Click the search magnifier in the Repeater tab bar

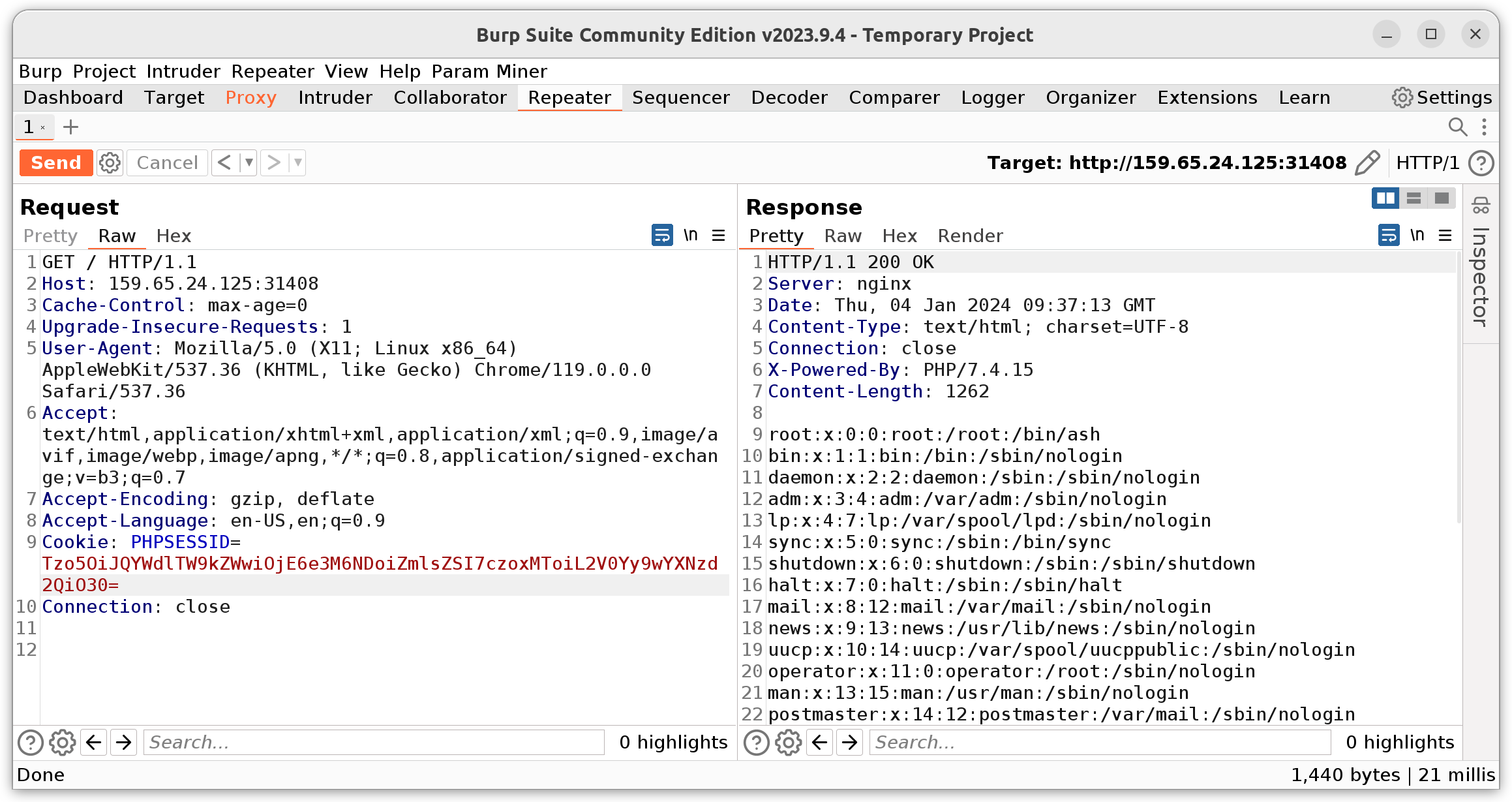tap(1457, 127)
